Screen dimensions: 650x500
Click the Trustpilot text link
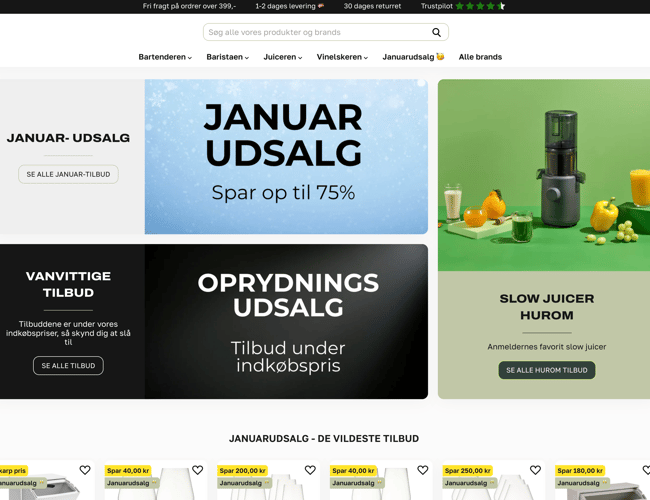437,6
